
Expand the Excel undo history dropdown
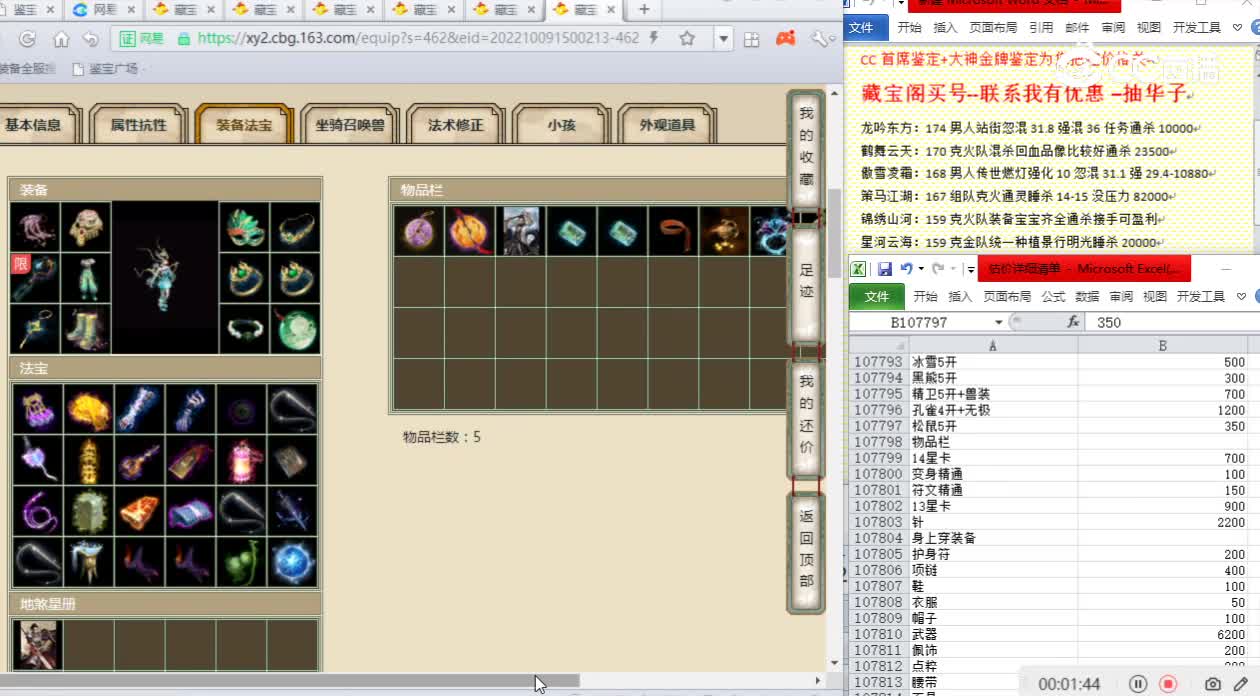pos(919,269)
